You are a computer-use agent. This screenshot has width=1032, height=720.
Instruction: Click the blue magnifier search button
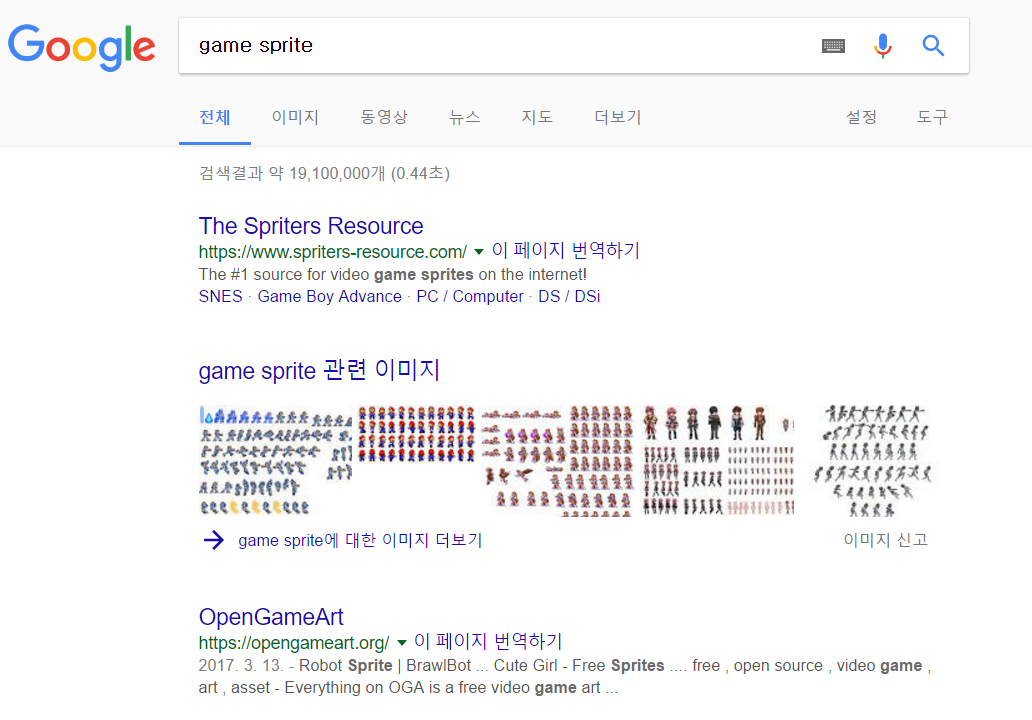(933, 46)
